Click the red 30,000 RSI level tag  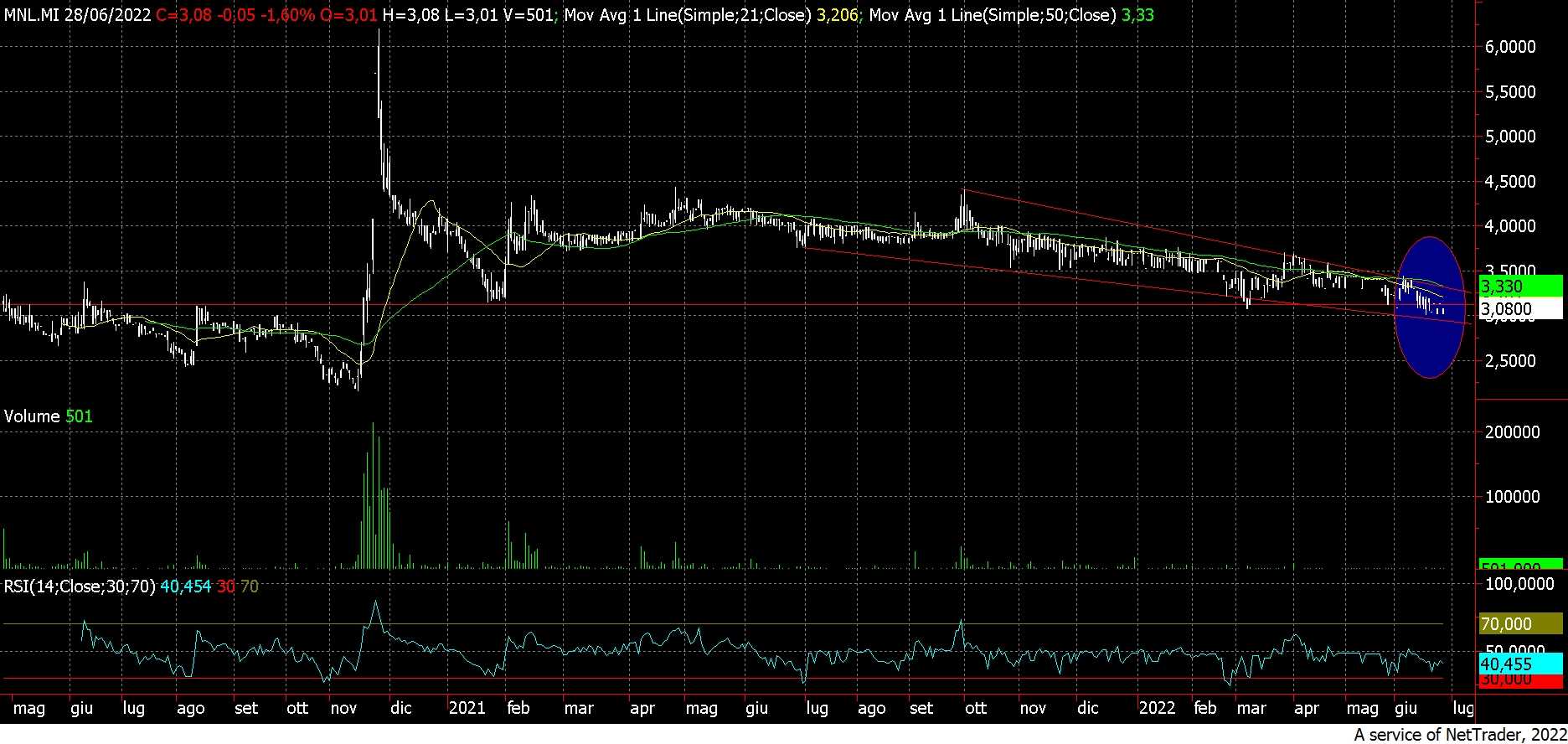click(1519, 679)
